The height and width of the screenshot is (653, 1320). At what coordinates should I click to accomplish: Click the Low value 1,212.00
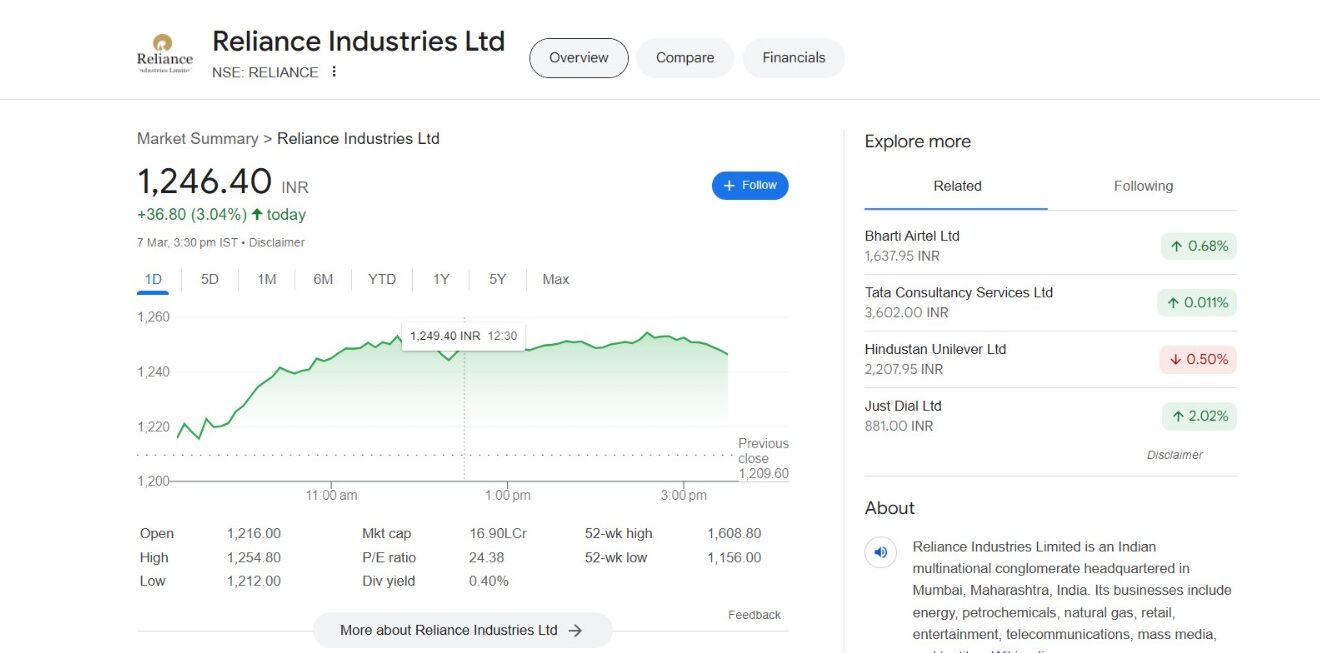254,581
